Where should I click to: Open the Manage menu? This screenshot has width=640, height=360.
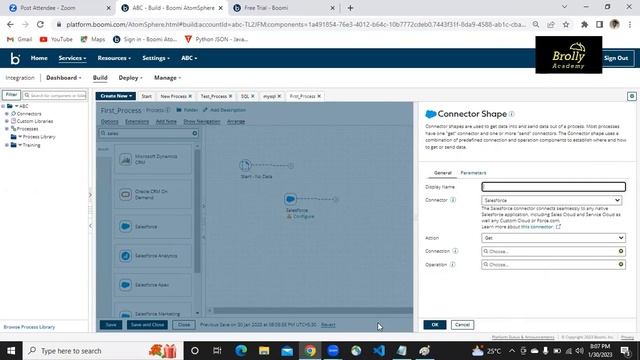pyautogui.click(x=167, y=78)
